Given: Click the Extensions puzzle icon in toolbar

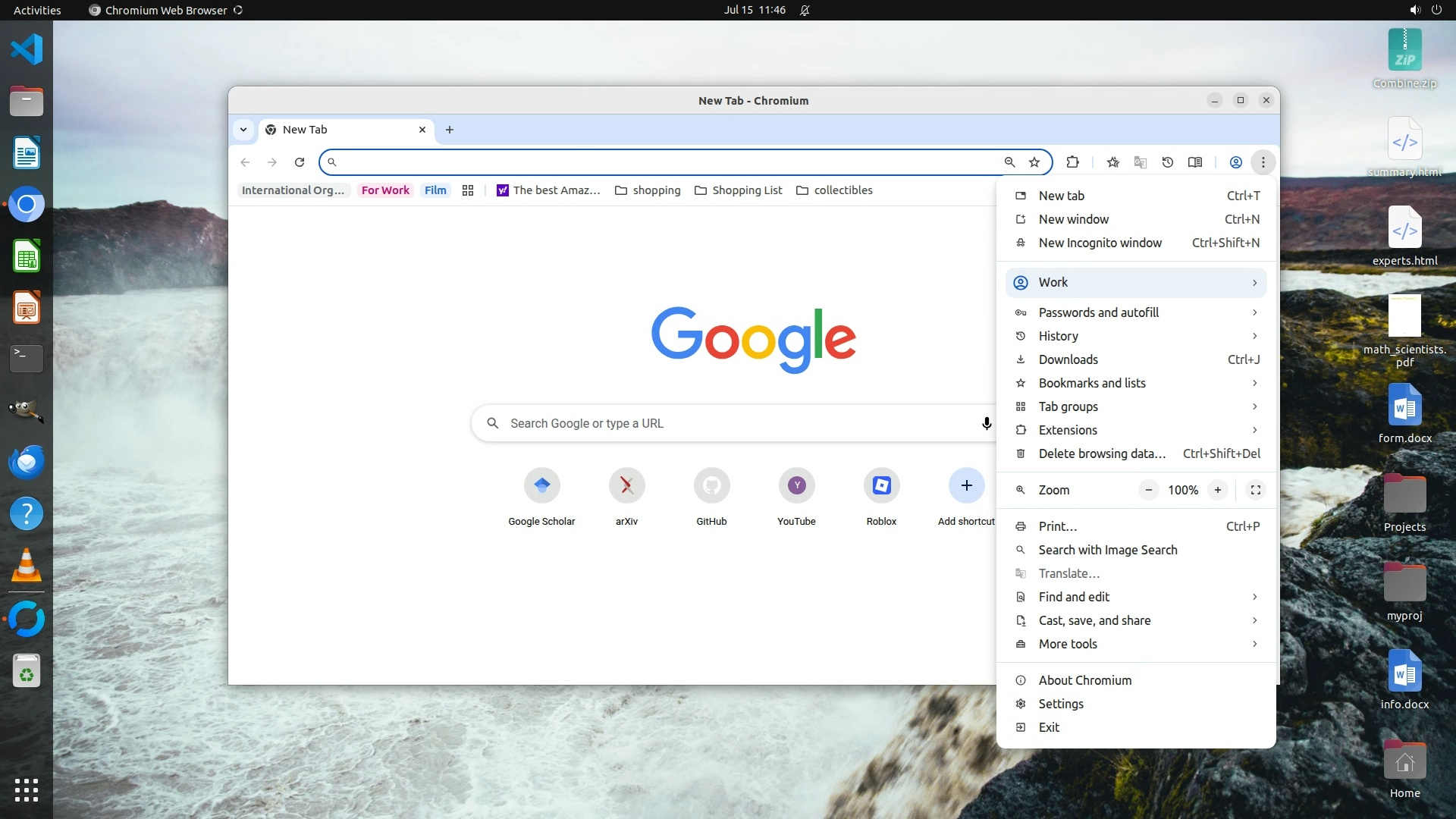Looking at the screenshot, I should [1072, 162].
